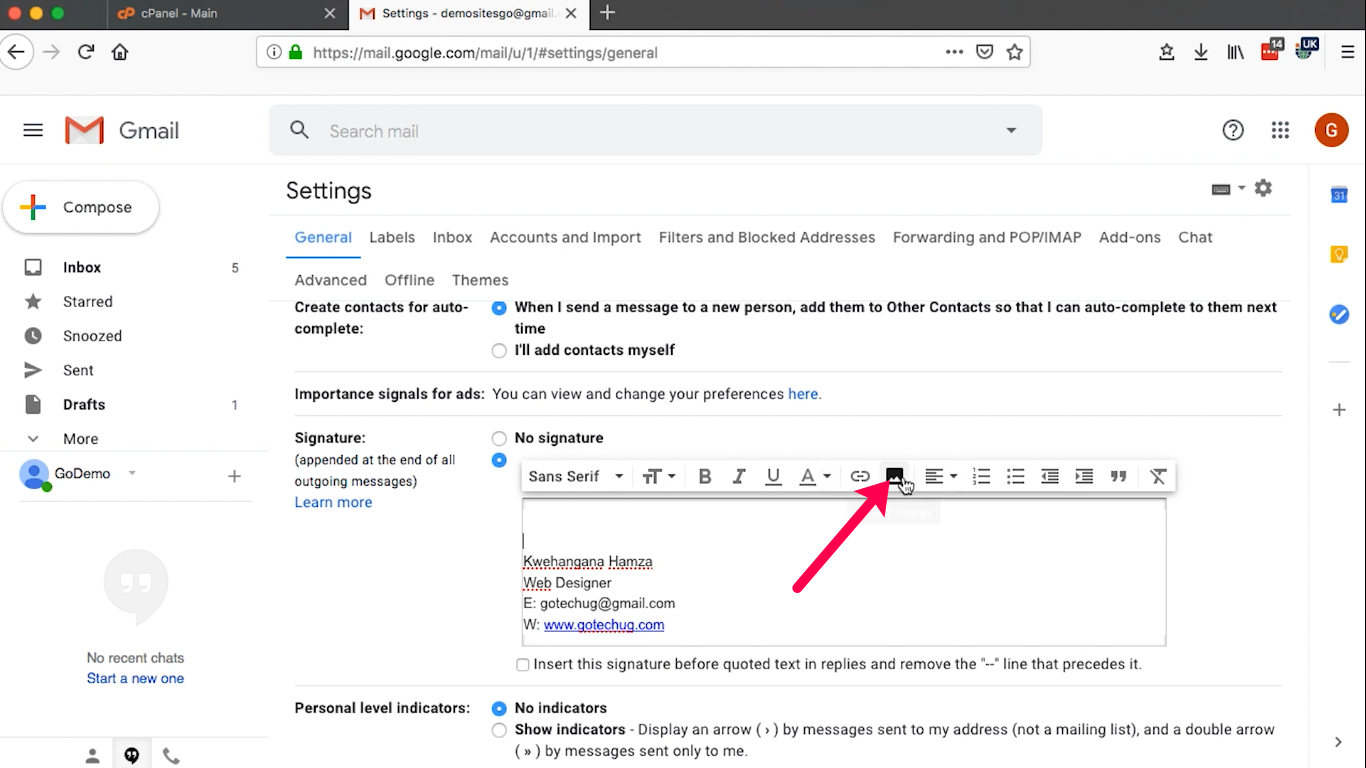1366x768 pixels.
Task: Bookmark this page with the star
Action: pos(1015,52)
